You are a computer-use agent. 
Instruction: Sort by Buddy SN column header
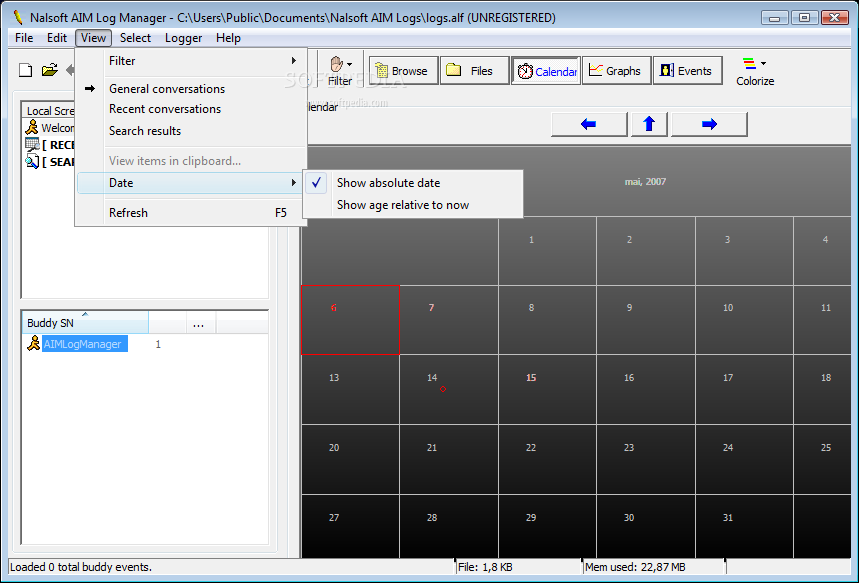click(85, 323)
